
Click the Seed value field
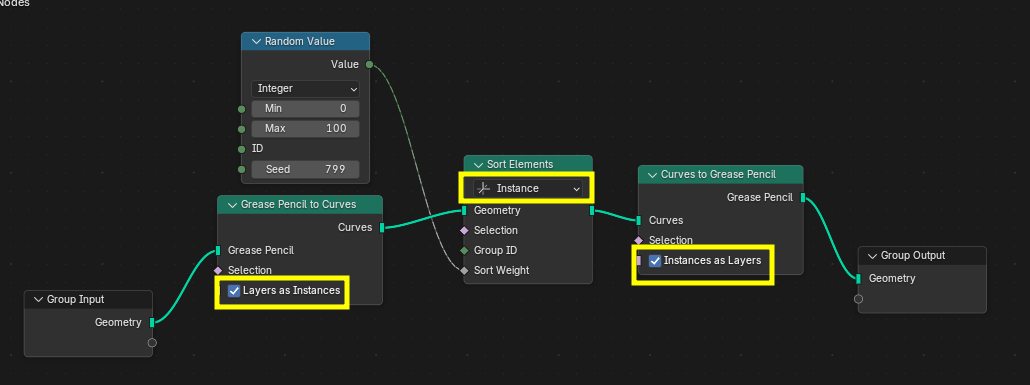click(x=305, y=170)
